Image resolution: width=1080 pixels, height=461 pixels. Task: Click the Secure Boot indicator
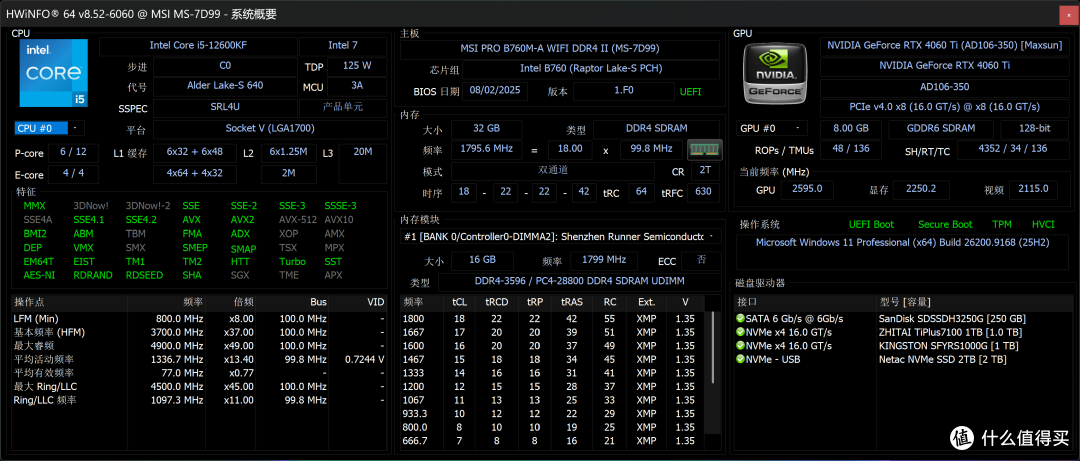coord(945,225)
